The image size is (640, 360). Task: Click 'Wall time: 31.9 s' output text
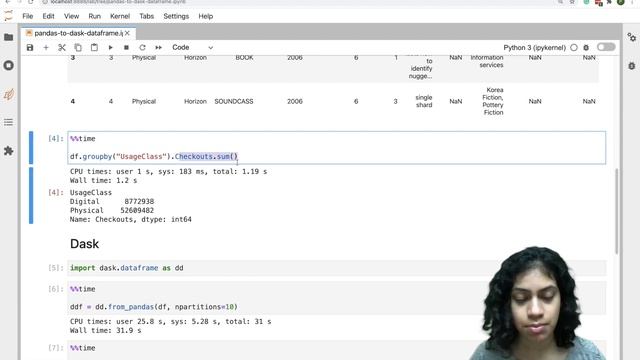105,331
